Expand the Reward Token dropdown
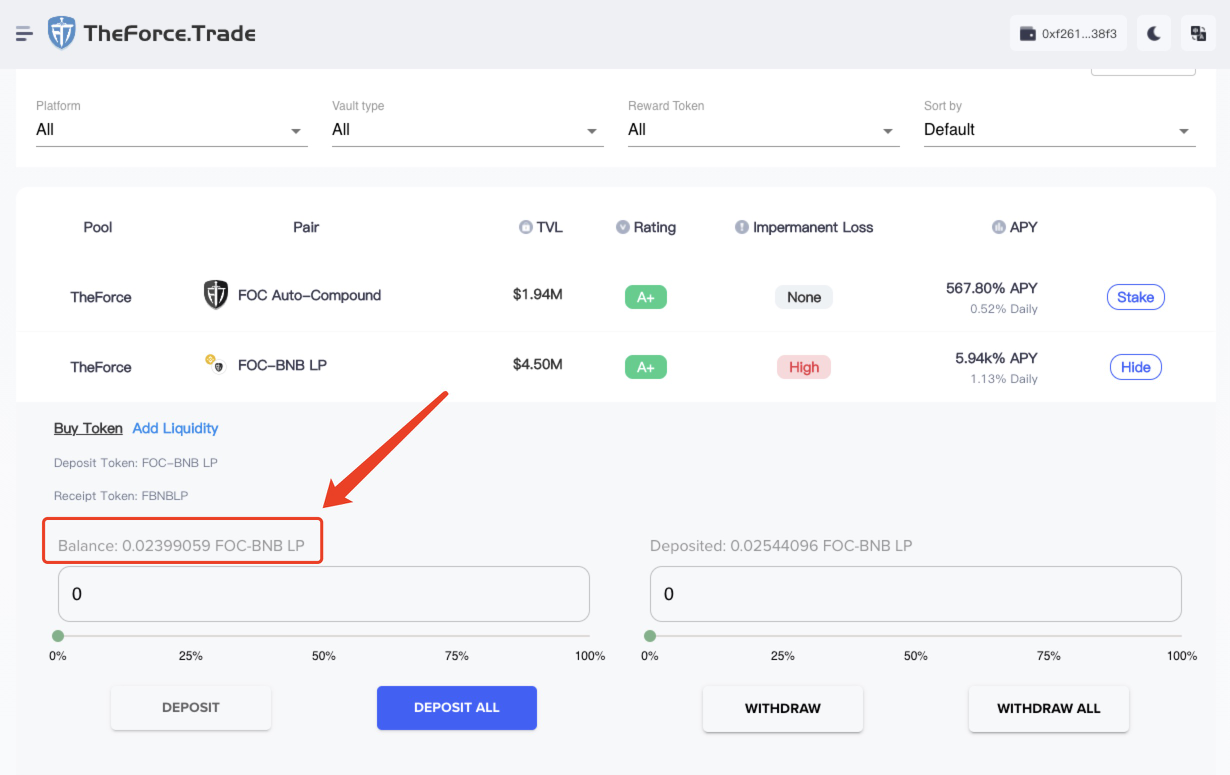Image resolution: width=1230 pixels, height=775 pixels. [763, 130]
